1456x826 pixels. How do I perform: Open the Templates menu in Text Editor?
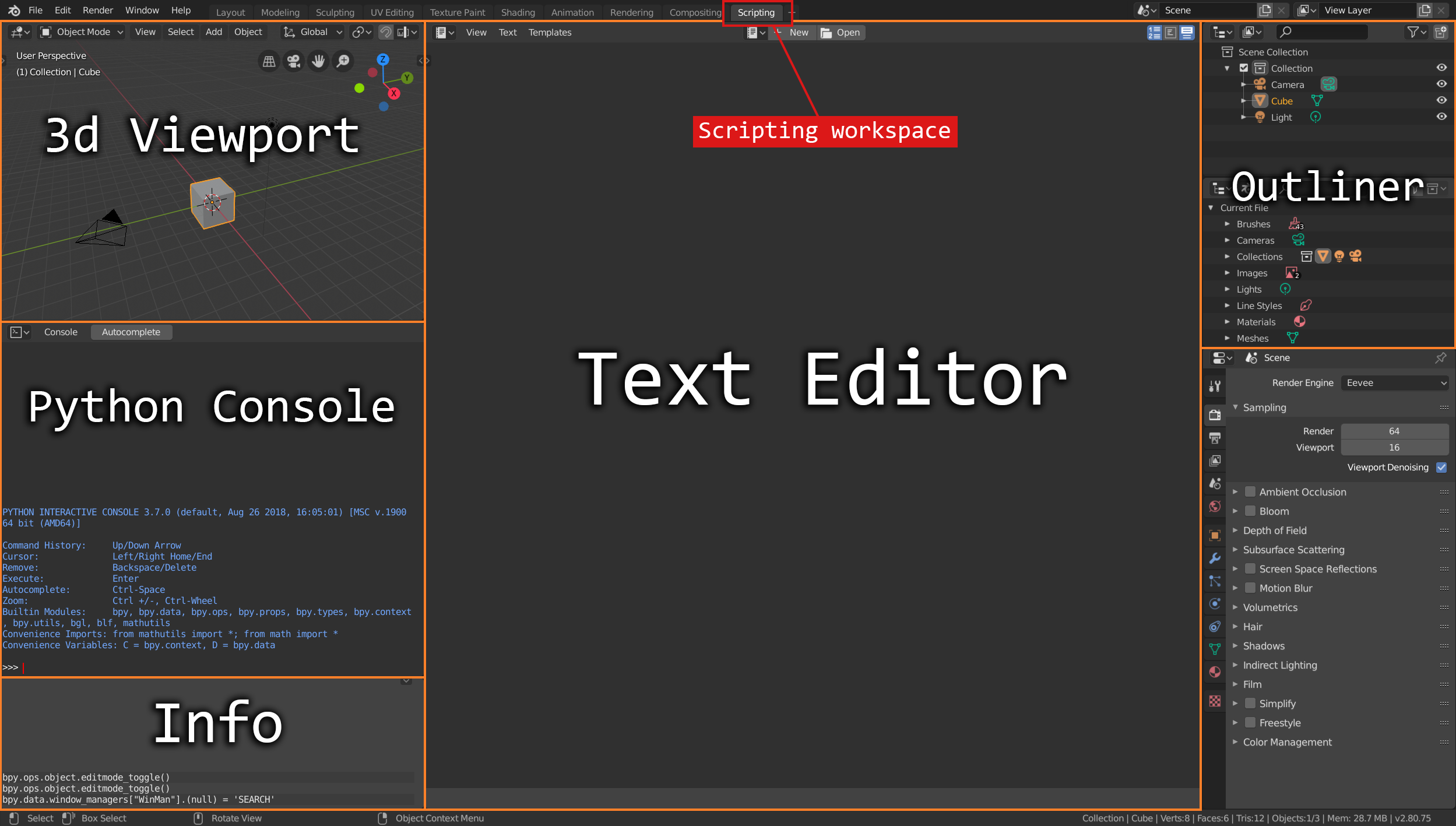[550, 33]
